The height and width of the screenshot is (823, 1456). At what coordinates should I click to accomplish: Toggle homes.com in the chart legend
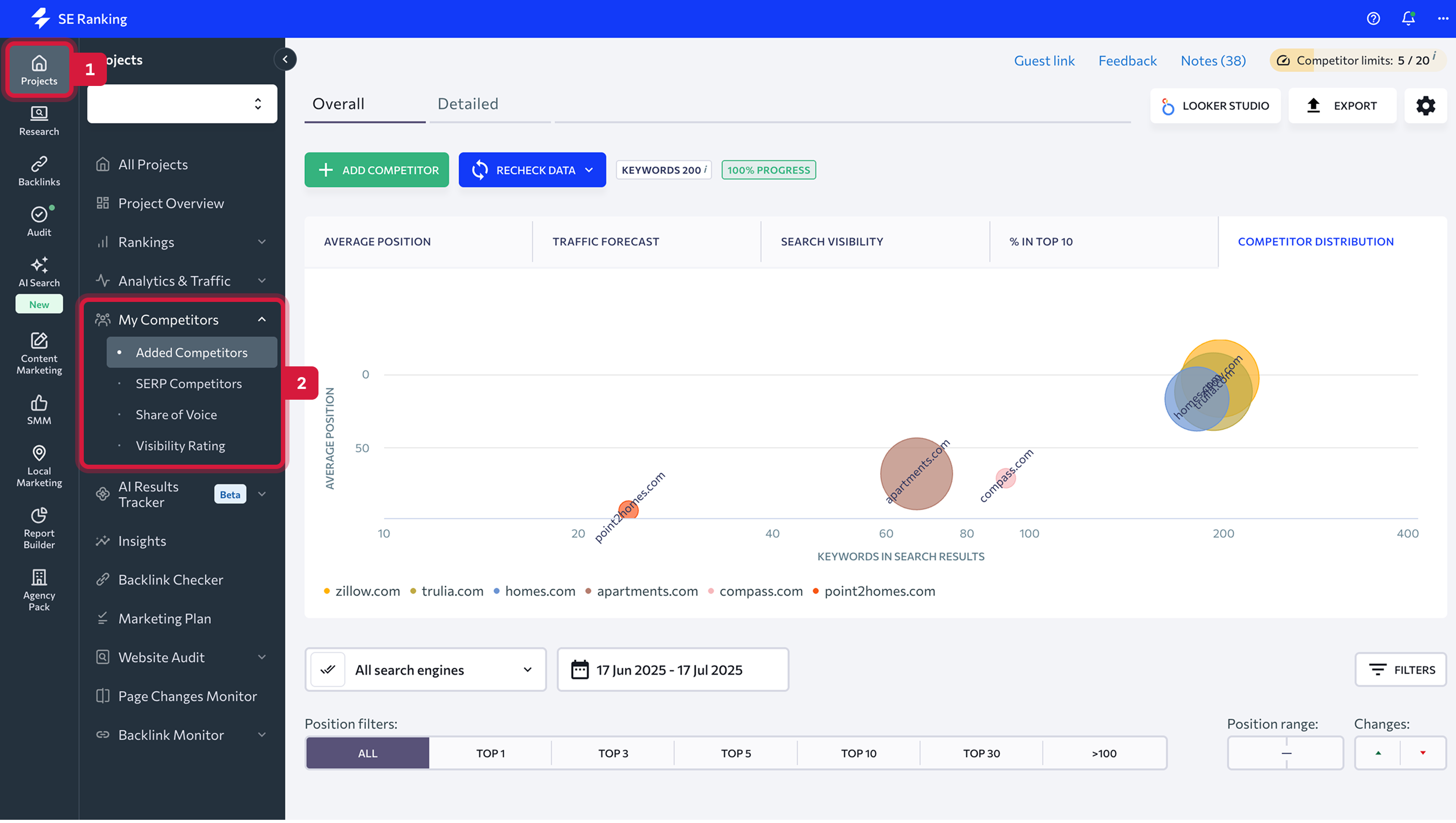pyautogui.click(x=534, y=591)
